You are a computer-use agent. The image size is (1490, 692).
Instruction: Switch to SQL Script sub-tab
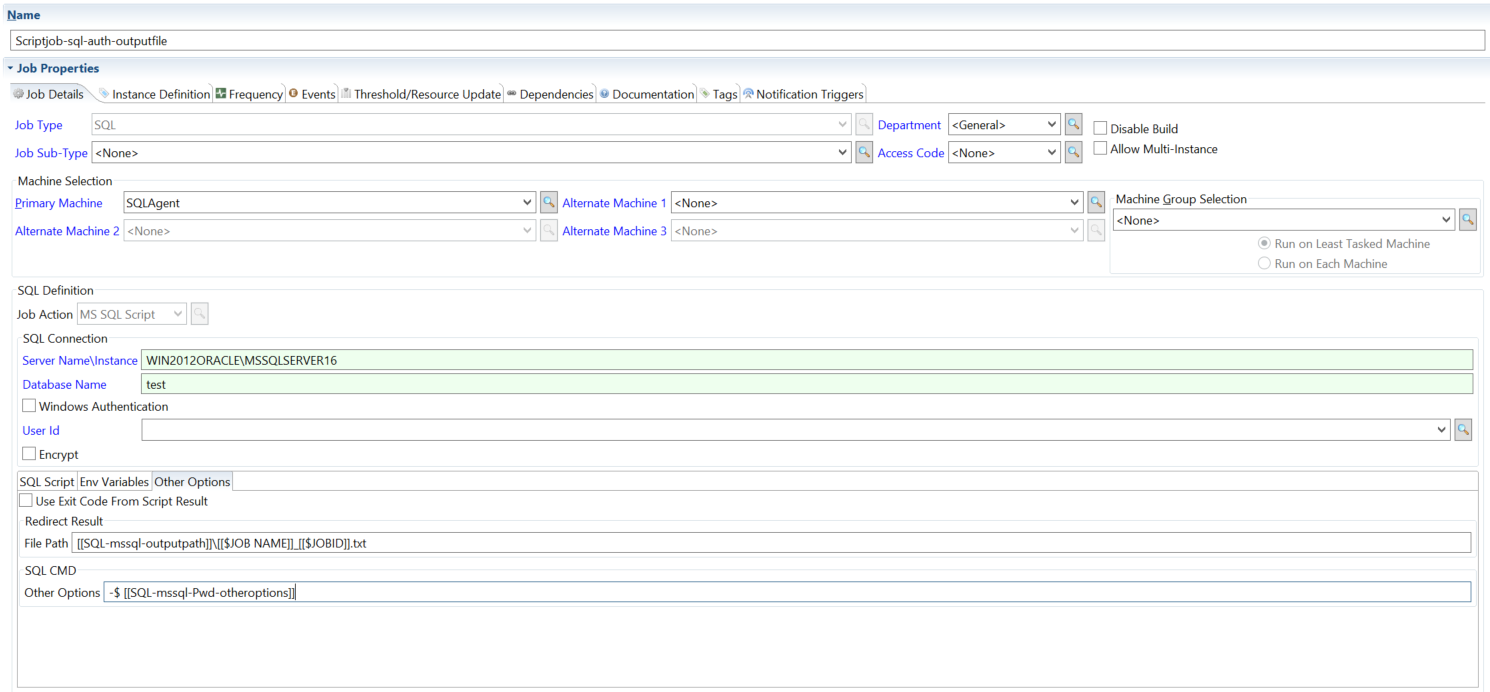[47, 482]
